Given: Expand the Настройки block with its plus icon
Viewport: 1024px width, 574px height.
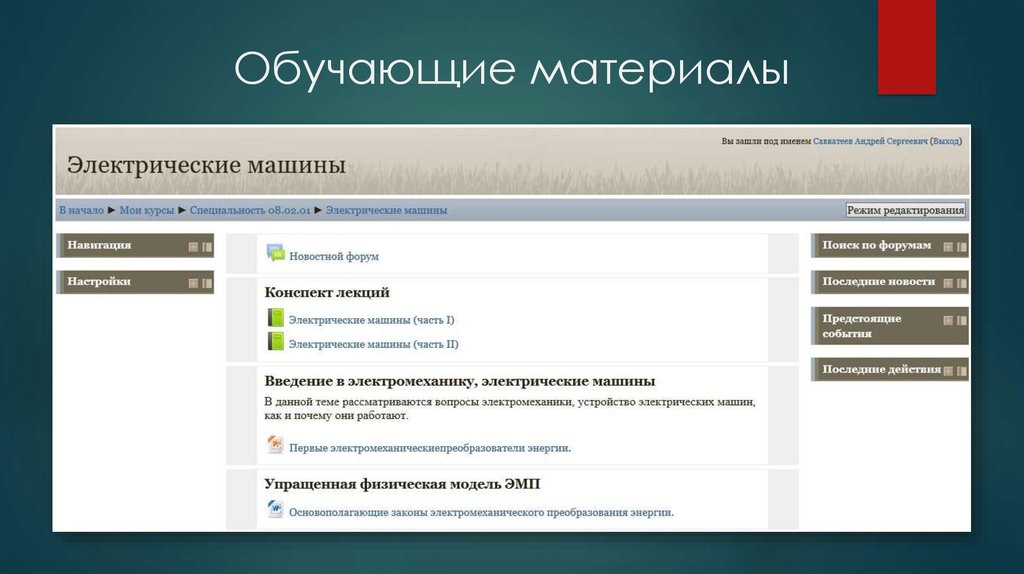Looking at the screenshot, I should point(193,283).
